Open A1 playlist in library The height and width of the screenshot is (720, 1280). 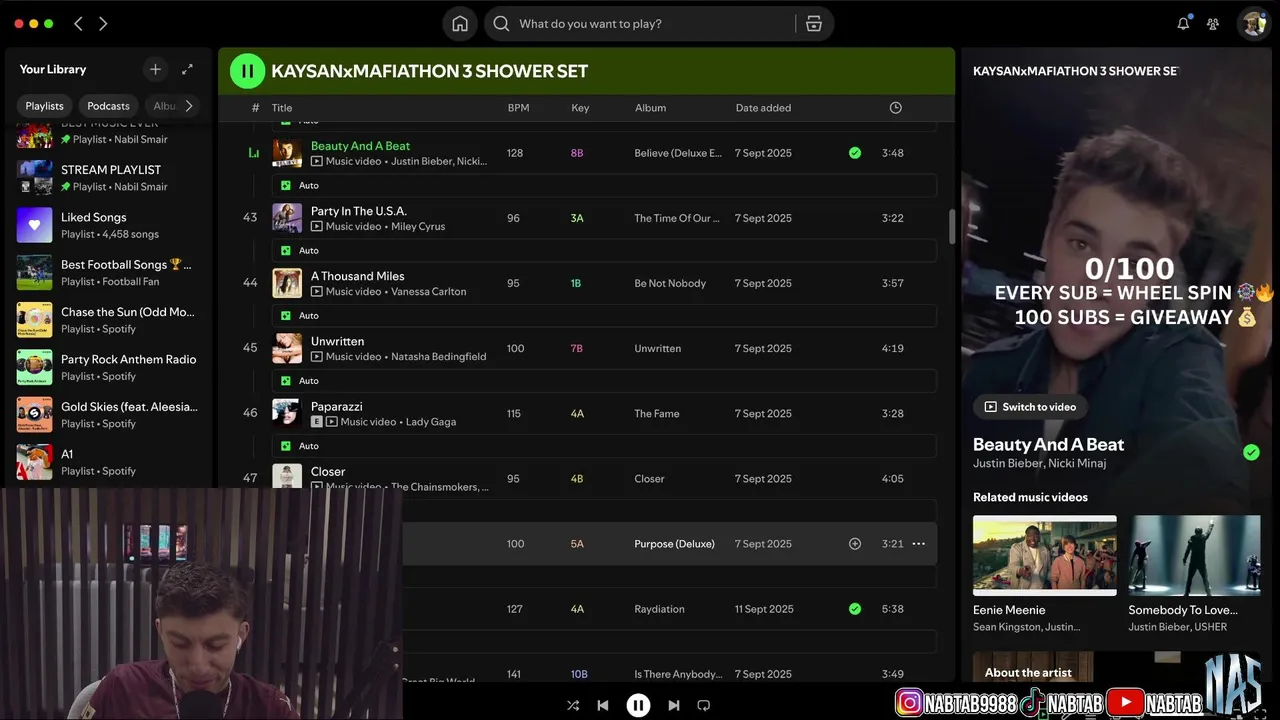click(107, 462)
